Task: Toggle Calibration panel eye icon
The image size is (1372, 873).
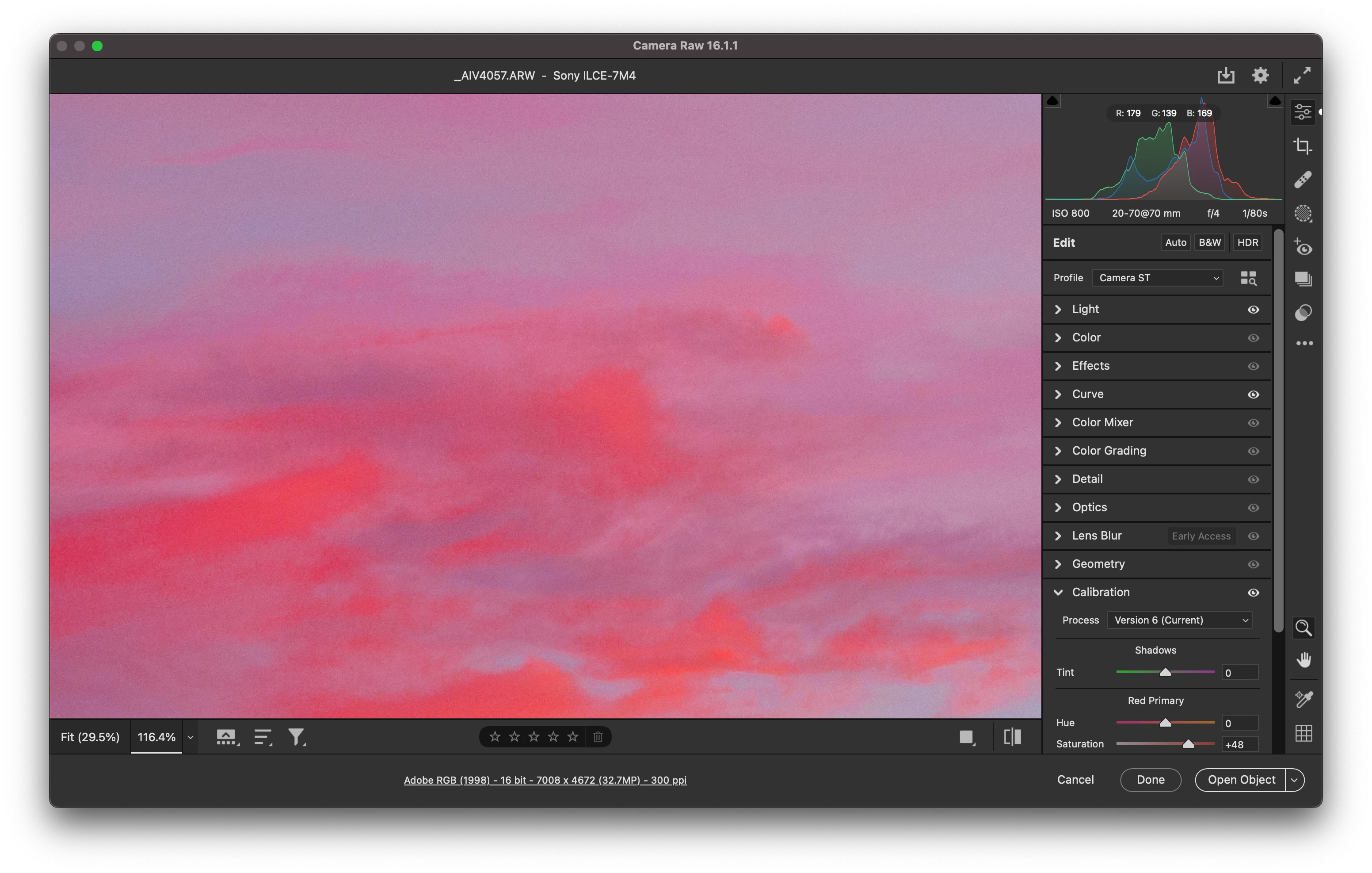Action: (x=1253, y=593)
